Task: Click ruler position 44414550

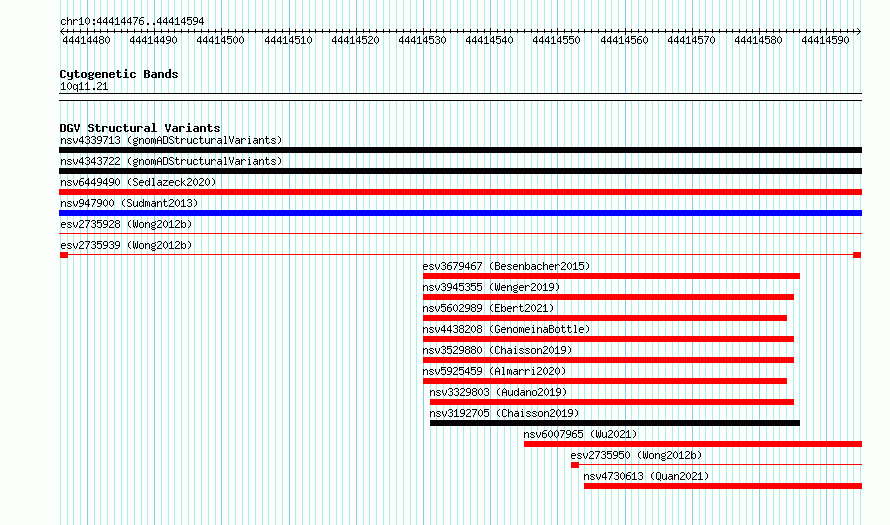Action: click(x=556, y=40)
